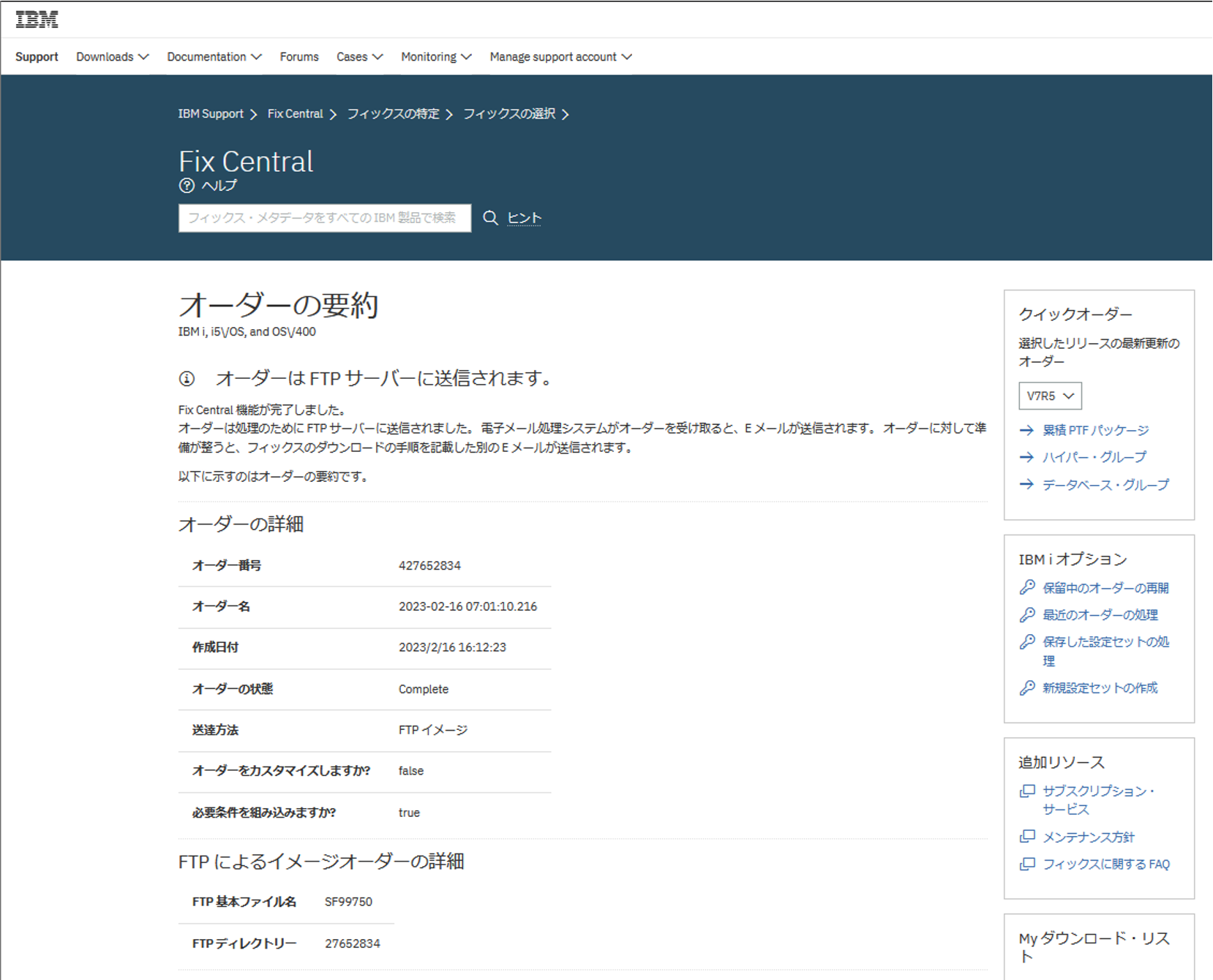Click FTP base file name SF99750
This screenshot has height=980, width=1213.
[x=348, y=902]
